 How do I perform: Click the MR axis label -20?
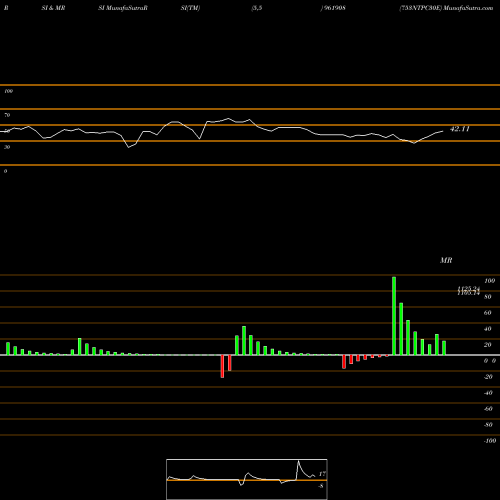click(x=488, y=377)
